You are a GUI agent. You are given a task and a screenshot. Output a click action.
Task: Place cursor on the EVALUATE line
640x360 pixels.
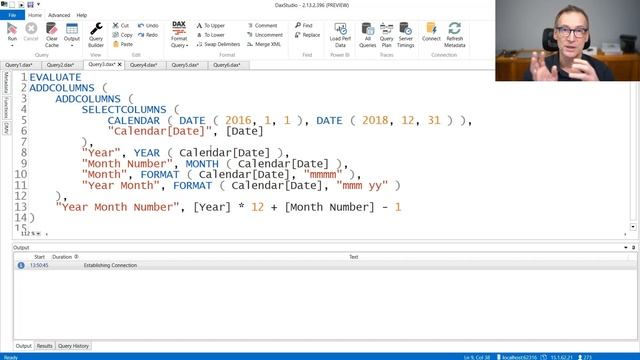point(55,77)
